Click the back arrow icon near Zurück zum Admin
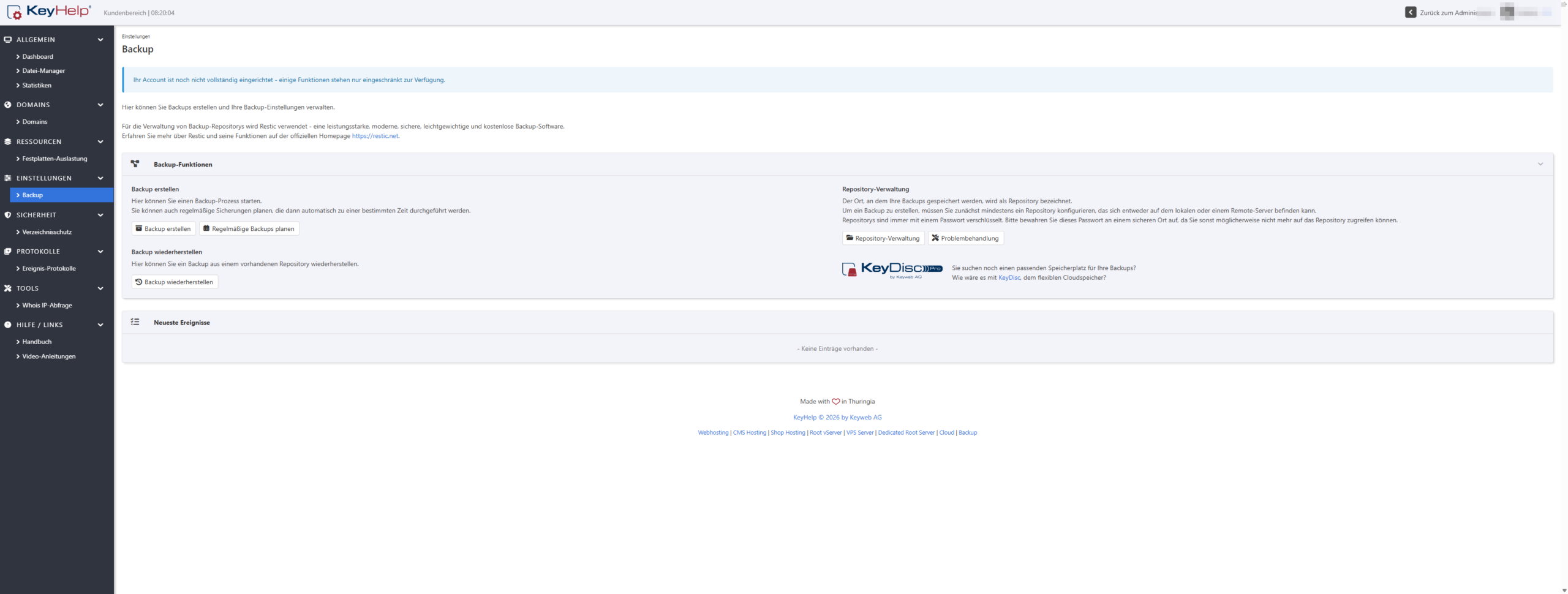1568x594 pixels. pos(1411,12)
